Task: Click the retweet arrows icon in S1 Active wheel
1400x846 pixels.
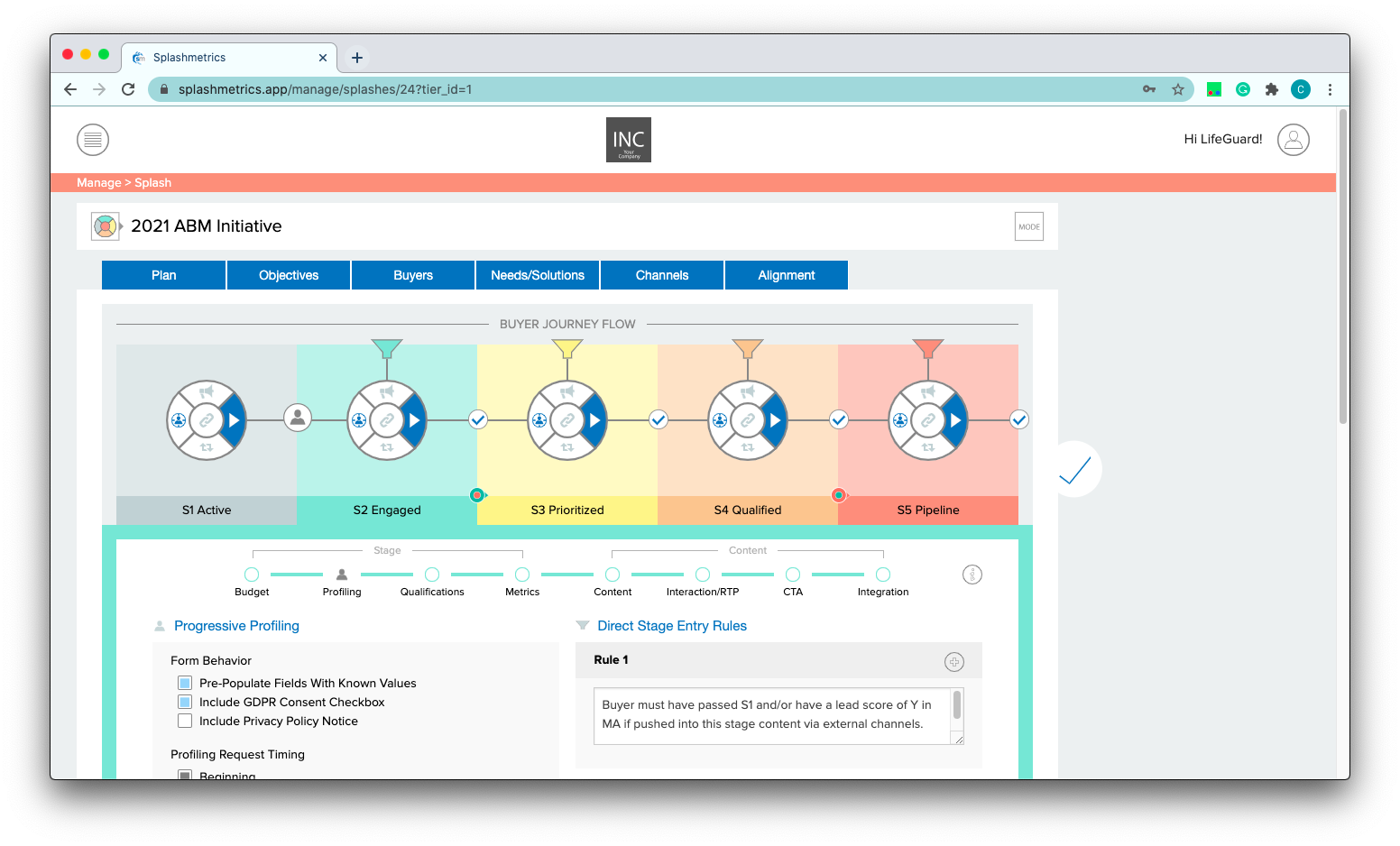Action: 207,447
